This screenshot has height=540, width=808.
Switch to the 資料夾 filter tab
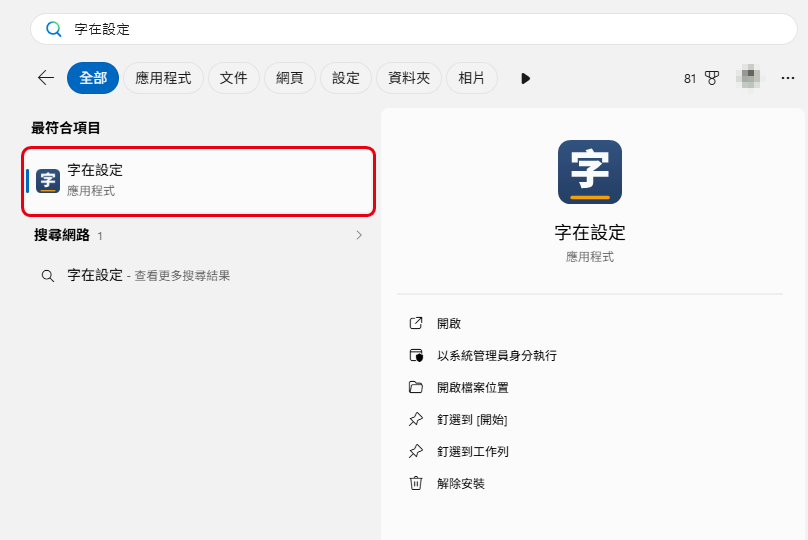click(x=409, y=78)
